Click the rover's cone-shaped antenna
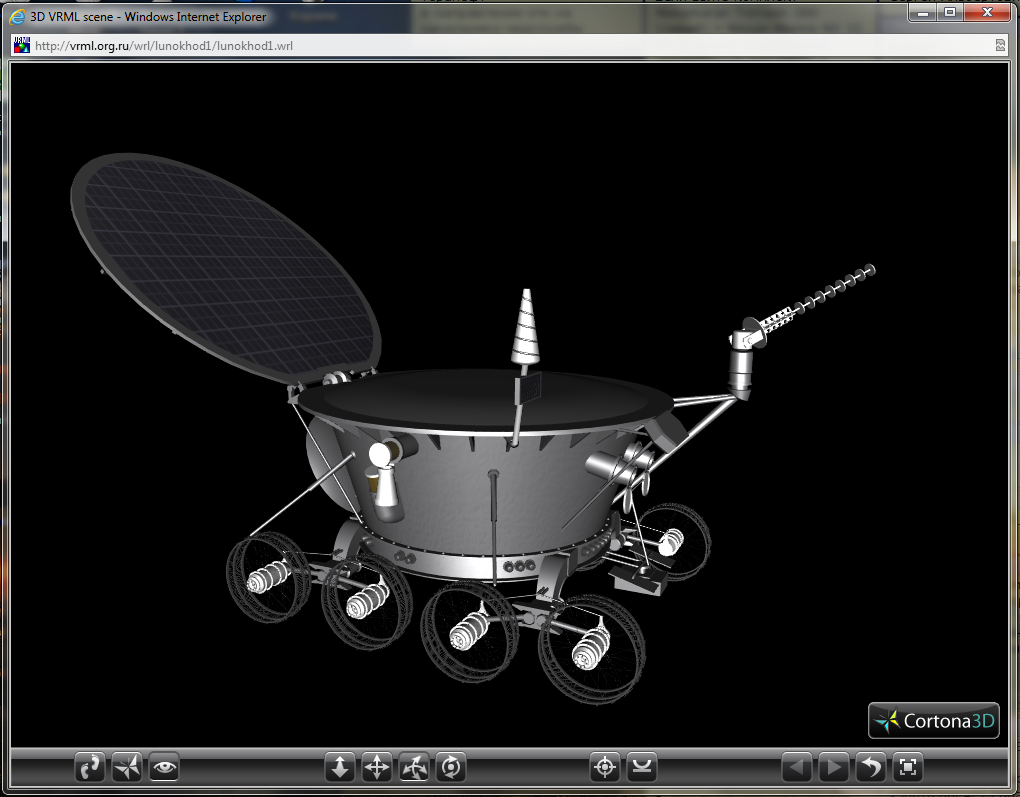Image resolution: width=1020 pixels, height=797 pixels. [526, 330]
